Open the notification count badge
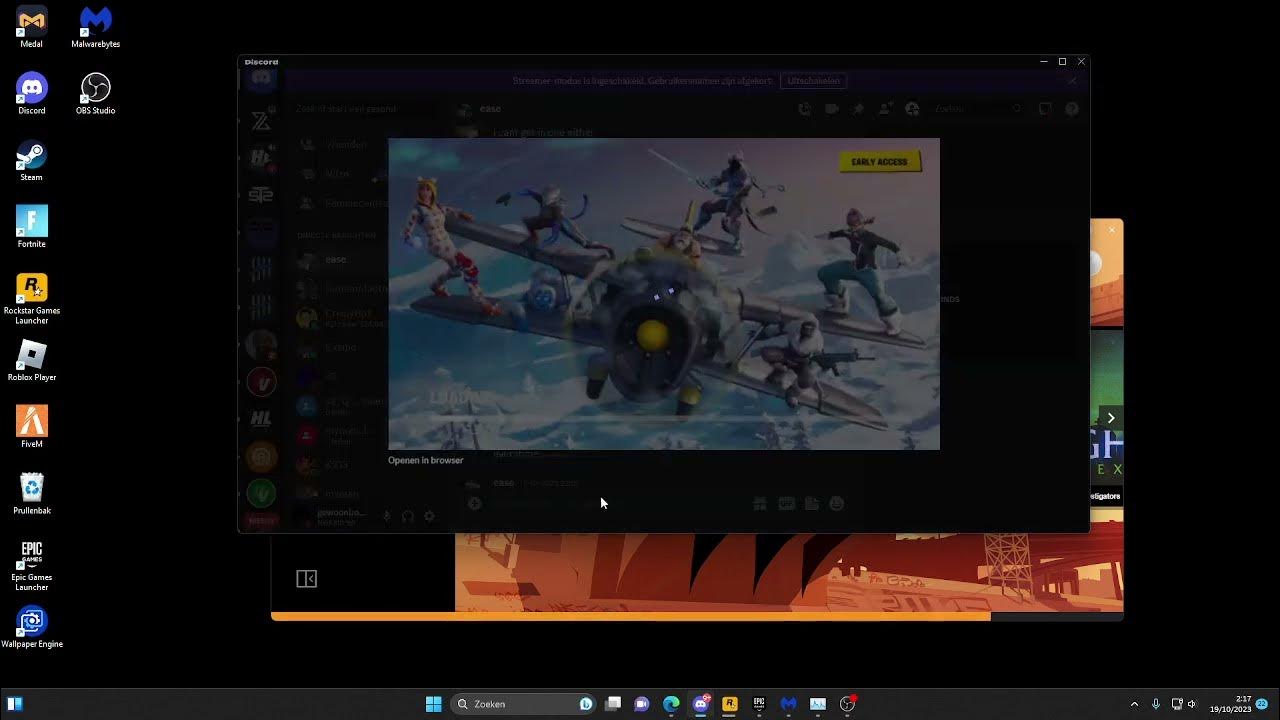 [1262, 704]
